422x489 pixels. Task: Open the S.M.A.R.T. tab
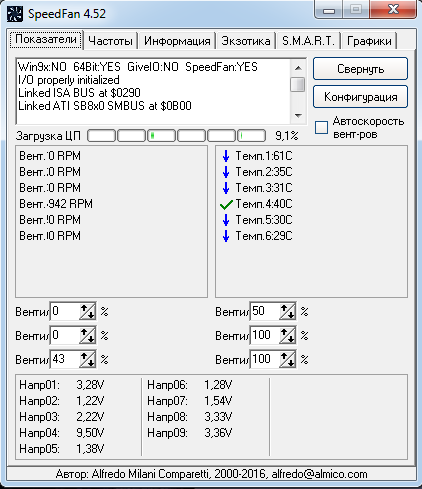[308, 41]
